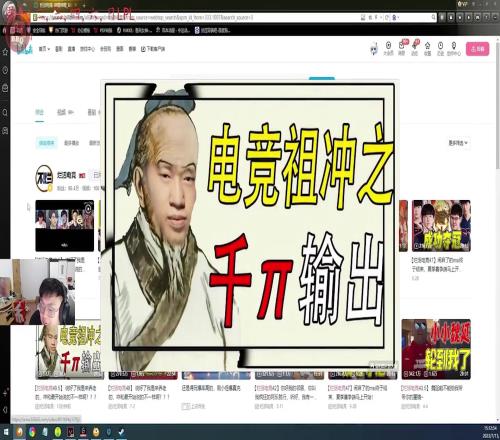Screen dimensions: 500x440
Task: Select the comprehensive results tab
Action: (x=39, y=112)
